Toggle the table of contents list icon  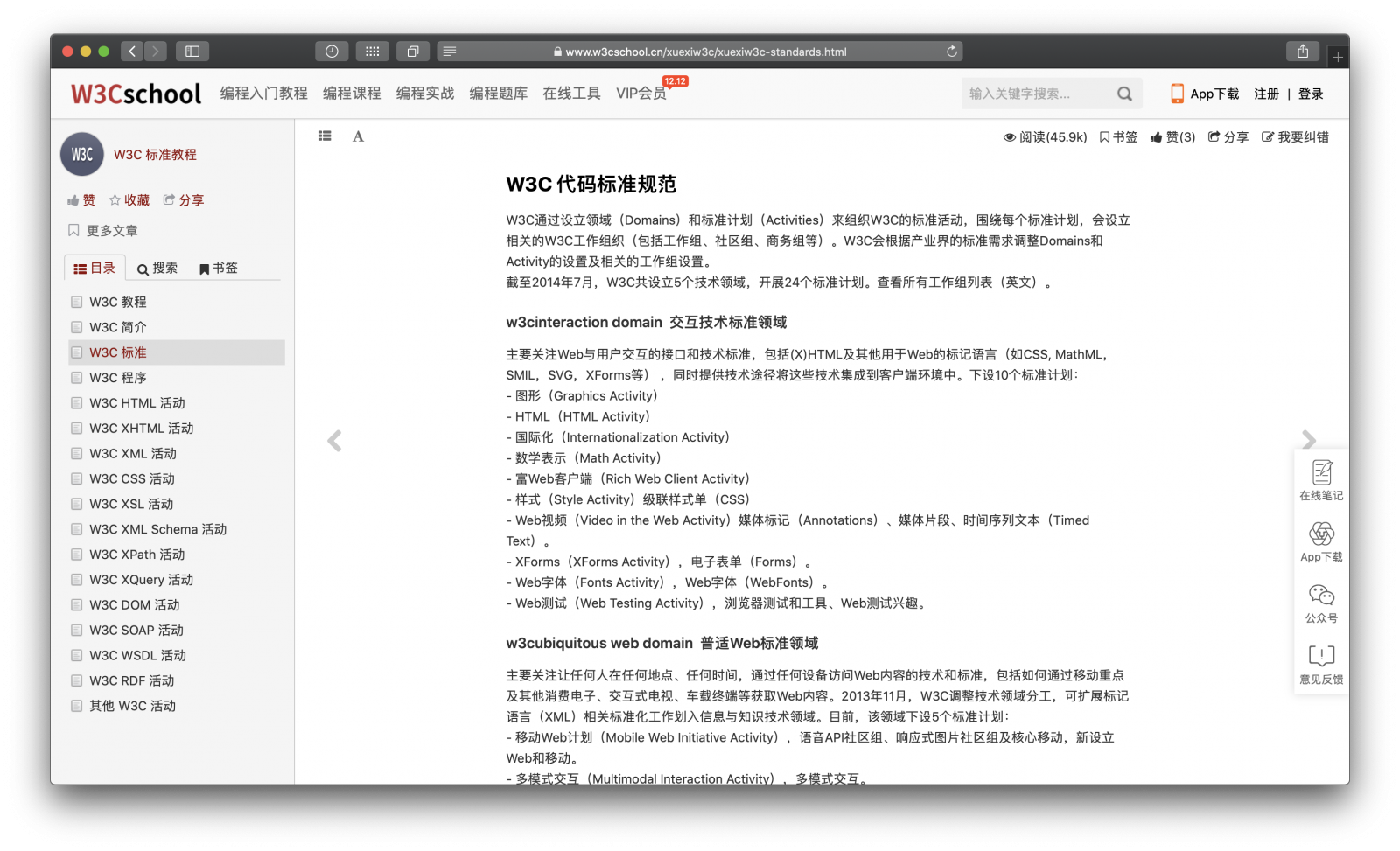click(x=325, y=136)
